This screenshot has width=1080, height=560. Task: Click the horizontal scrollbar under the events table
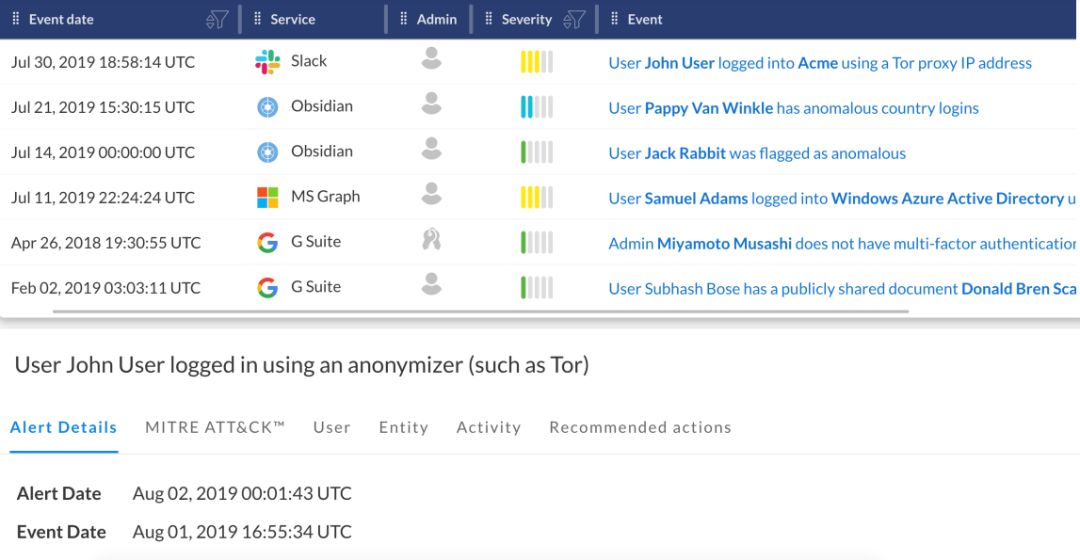point(480,311)
